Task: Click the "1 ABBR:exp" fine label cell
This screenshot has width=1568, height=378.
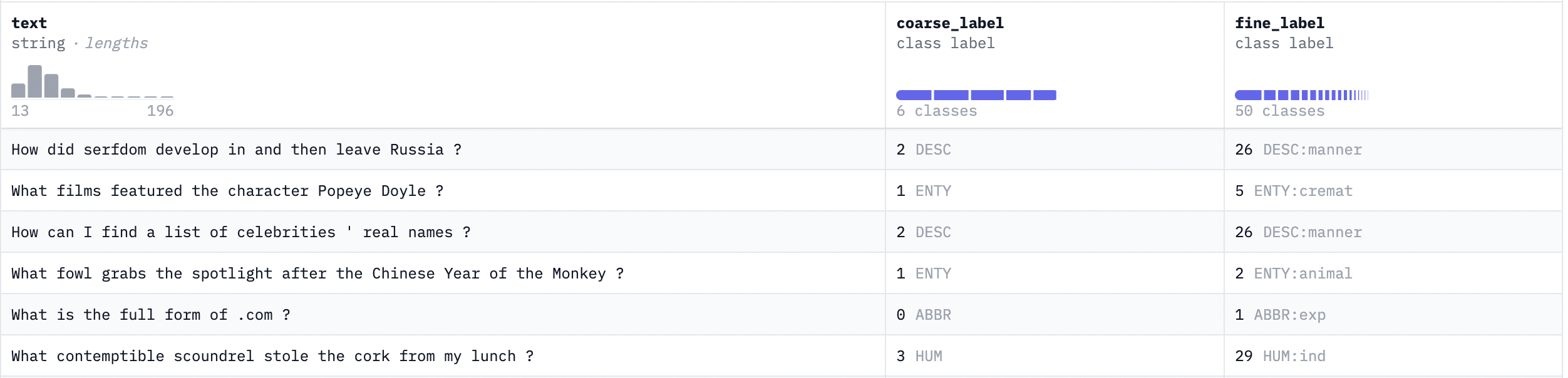Action: tap(1279, 315)
